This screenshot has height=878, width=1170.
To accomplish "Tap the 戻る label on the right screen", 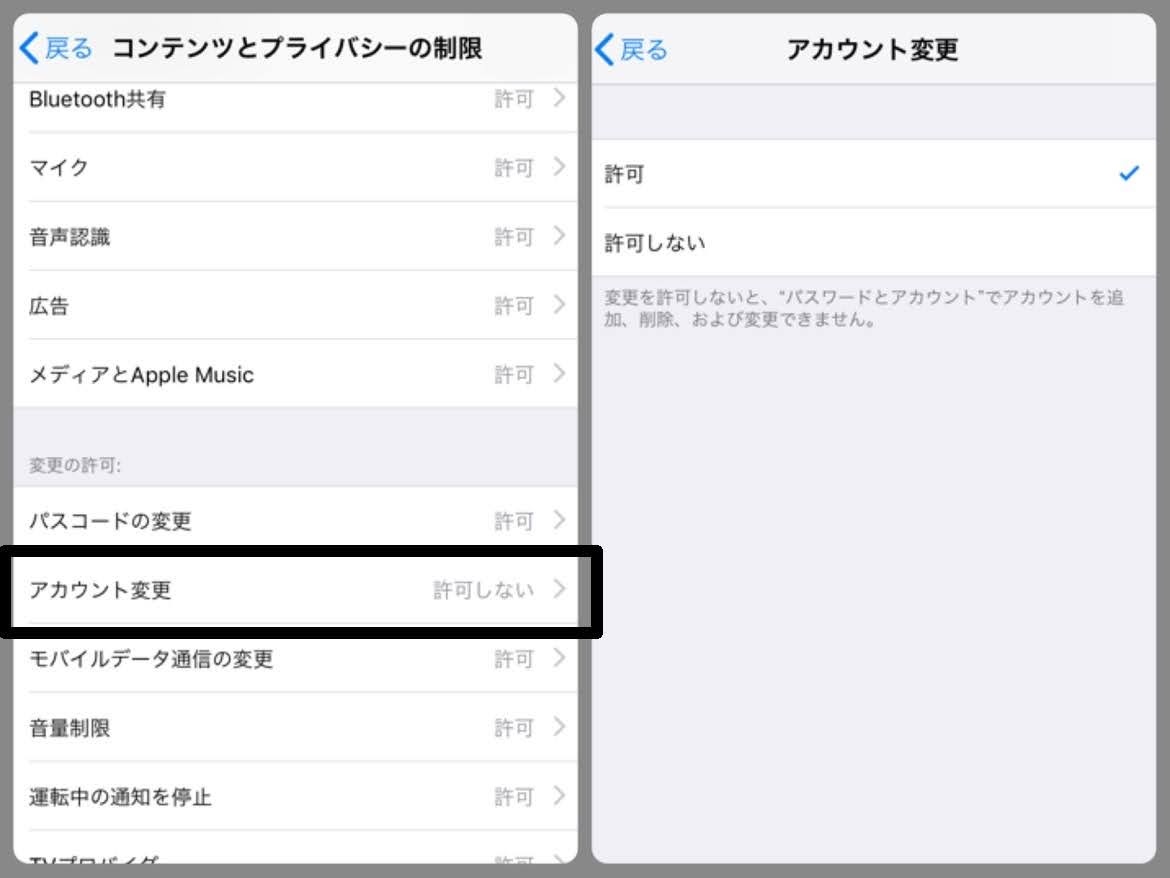I will pos(645,50).
